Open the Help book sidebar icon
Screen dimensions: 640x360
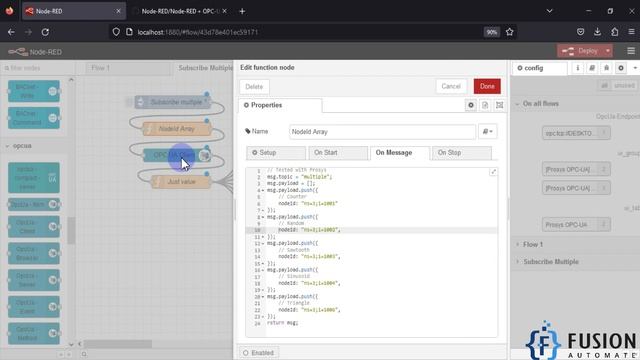click(x=592, y=68)
